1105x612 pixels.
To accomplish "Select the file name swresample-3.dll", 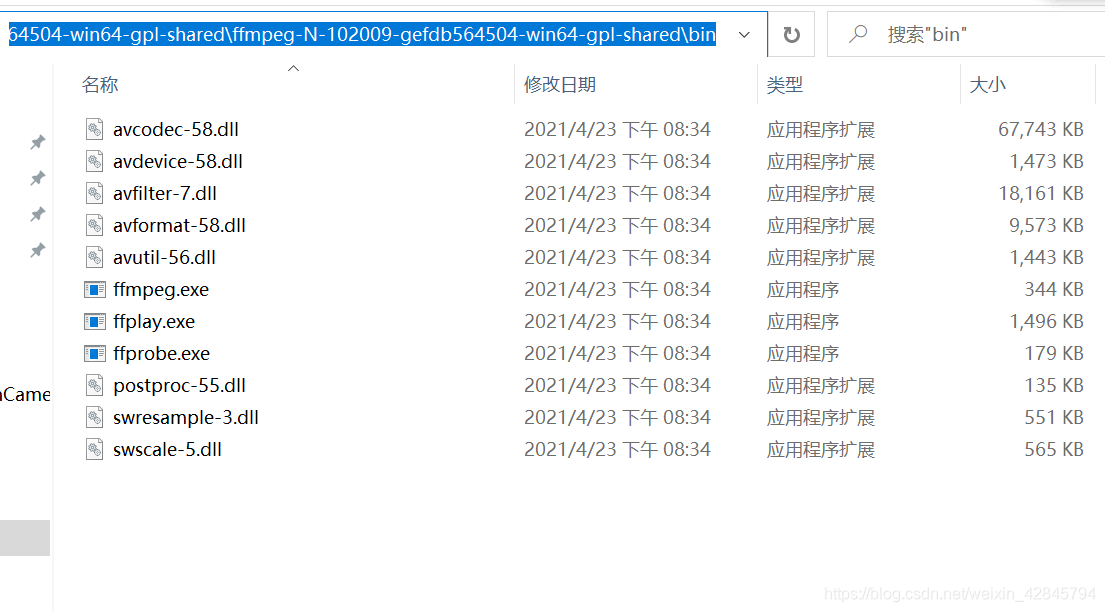I will pos(185,418).
